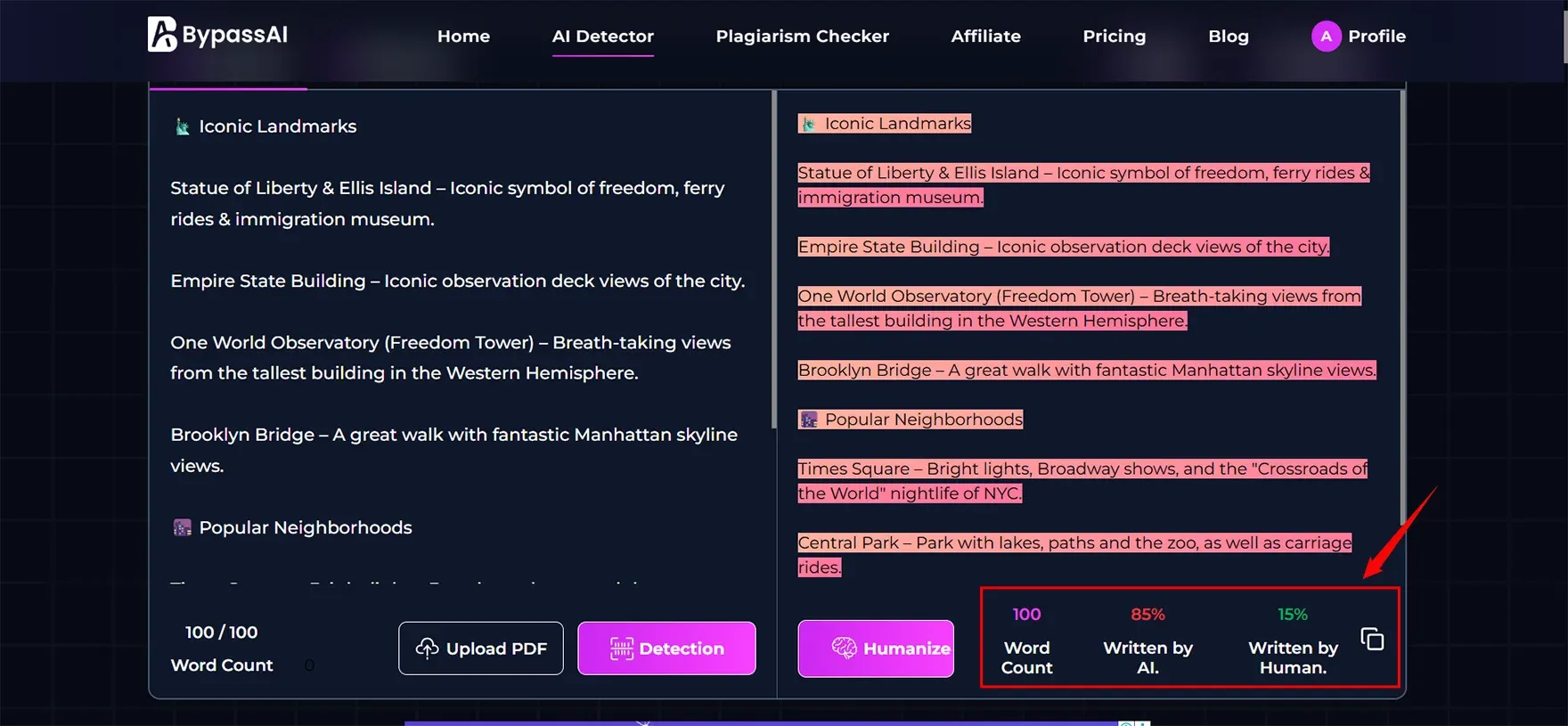This screenshot has height=726, width=1568.
Task: Click the '15%' Written by Human value
Action: point(1293,615)
